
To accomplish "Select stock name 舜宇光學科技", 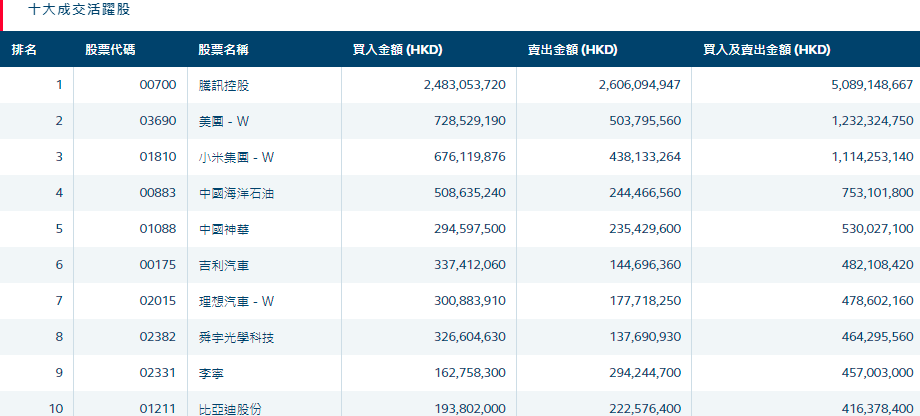I will 236,337.
